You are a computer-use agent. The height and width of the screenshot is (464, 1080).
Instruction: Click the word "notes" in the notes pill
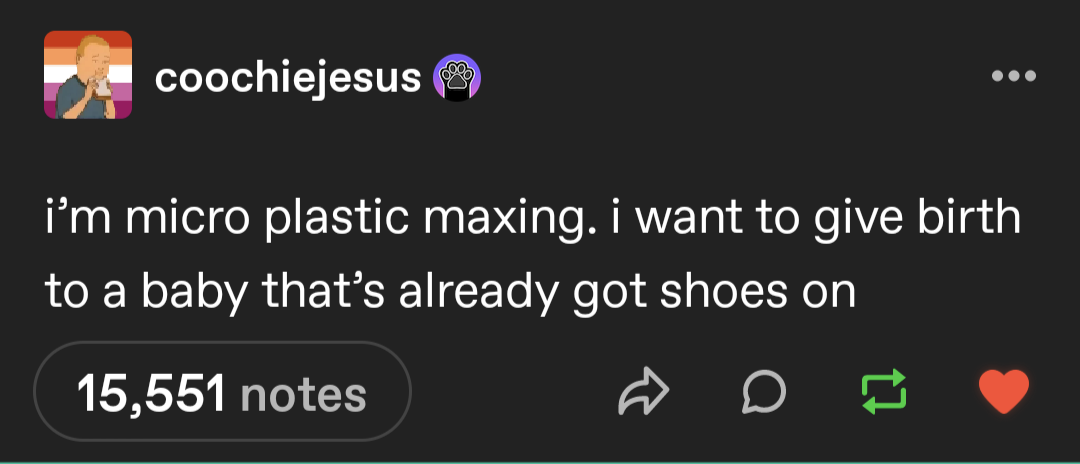(303, 394)
